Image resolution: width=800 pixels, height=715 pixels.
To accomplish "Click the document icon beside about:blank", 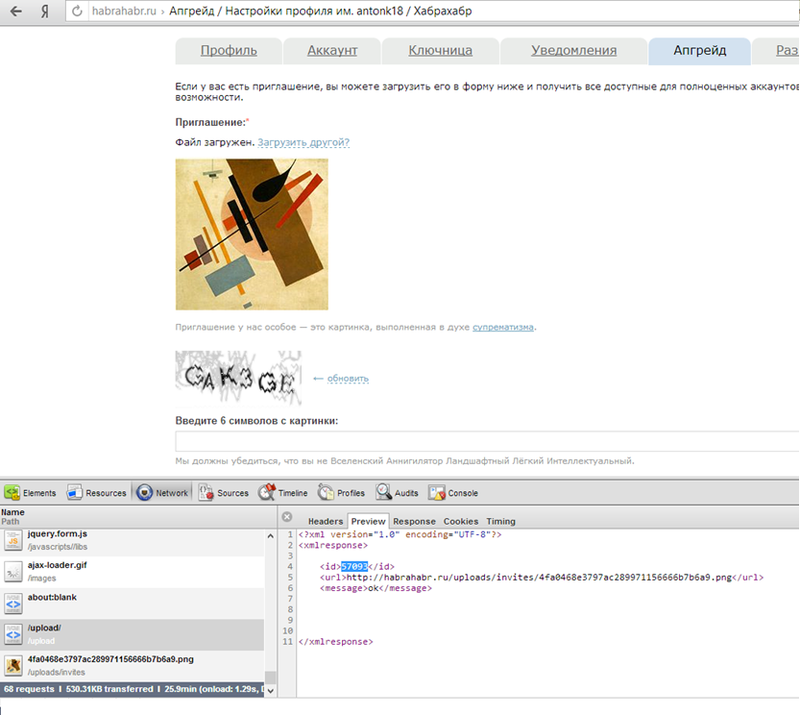I will [x=13, y=604].
